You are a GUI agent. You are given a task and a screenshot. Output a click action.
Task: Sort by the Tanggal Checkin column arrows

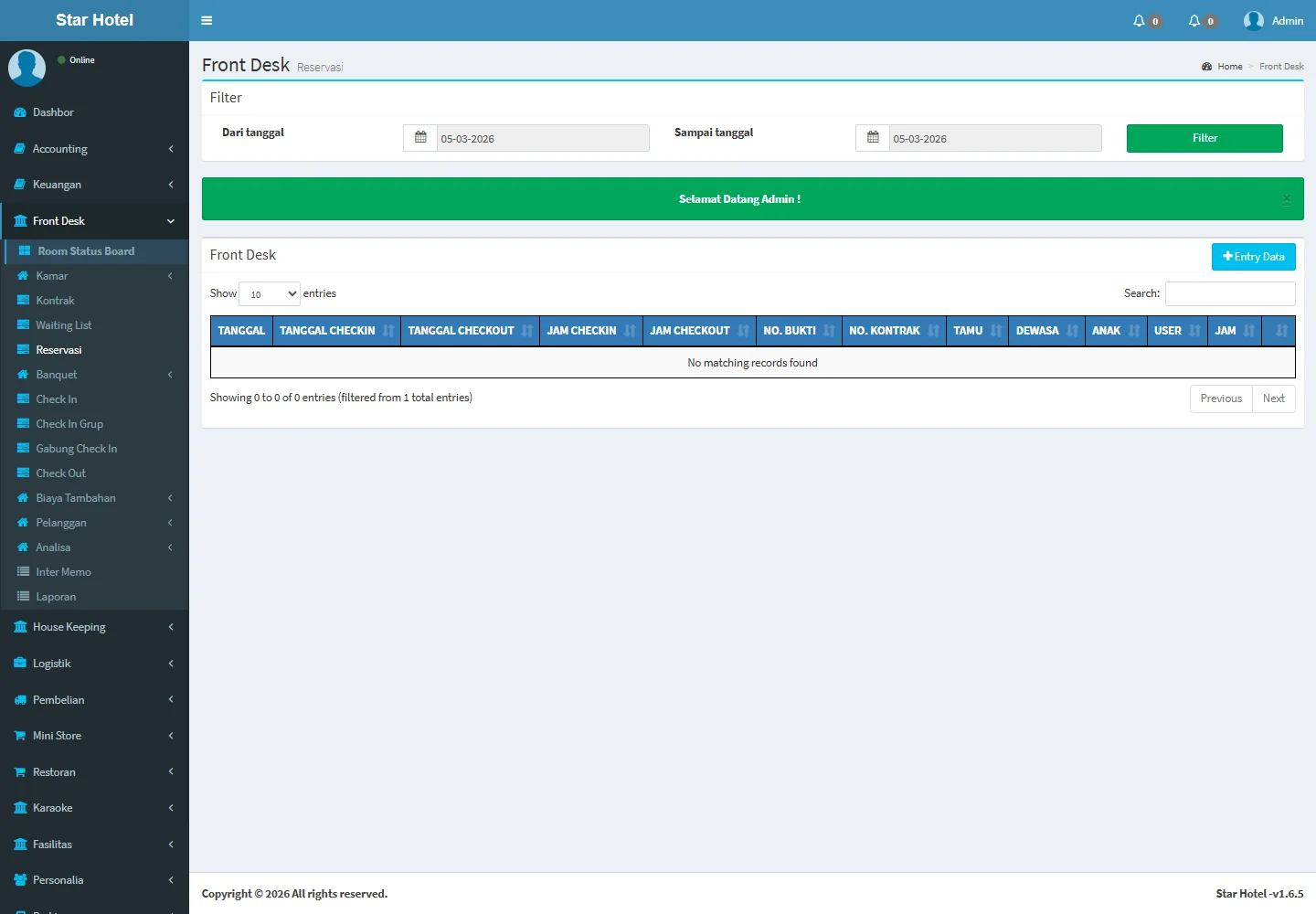(x=388, y=331)
